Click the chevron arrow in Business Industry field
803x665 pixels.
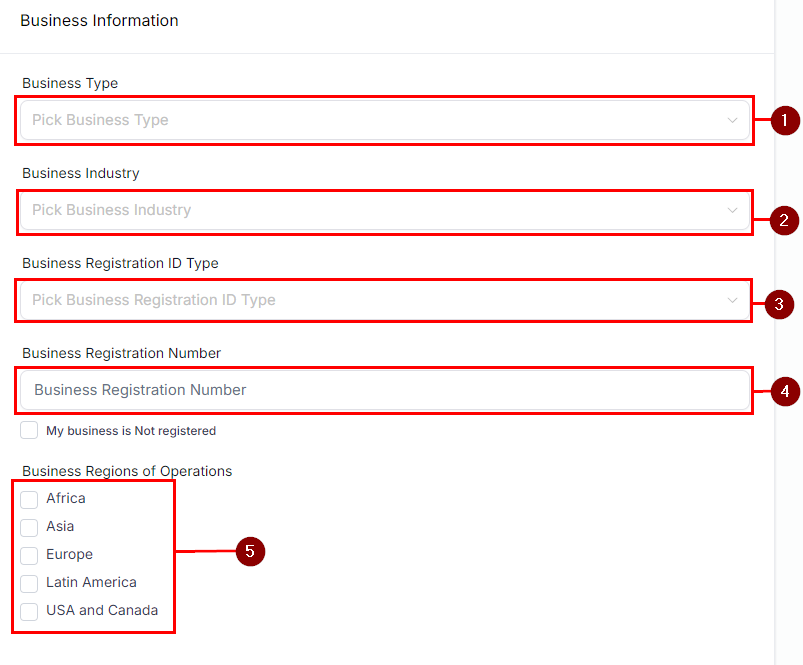[x=732, y=210]
